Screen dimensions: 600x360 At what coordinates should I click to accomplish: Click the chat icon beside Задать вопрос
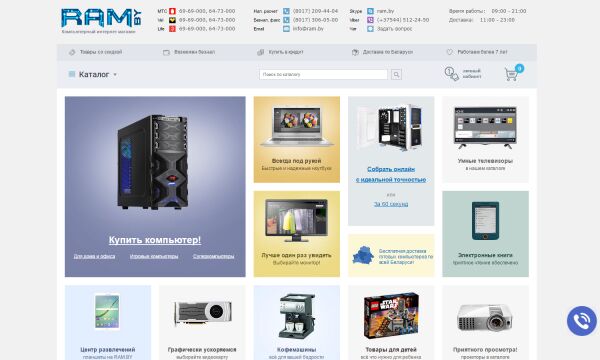click(x=370, y=29)
